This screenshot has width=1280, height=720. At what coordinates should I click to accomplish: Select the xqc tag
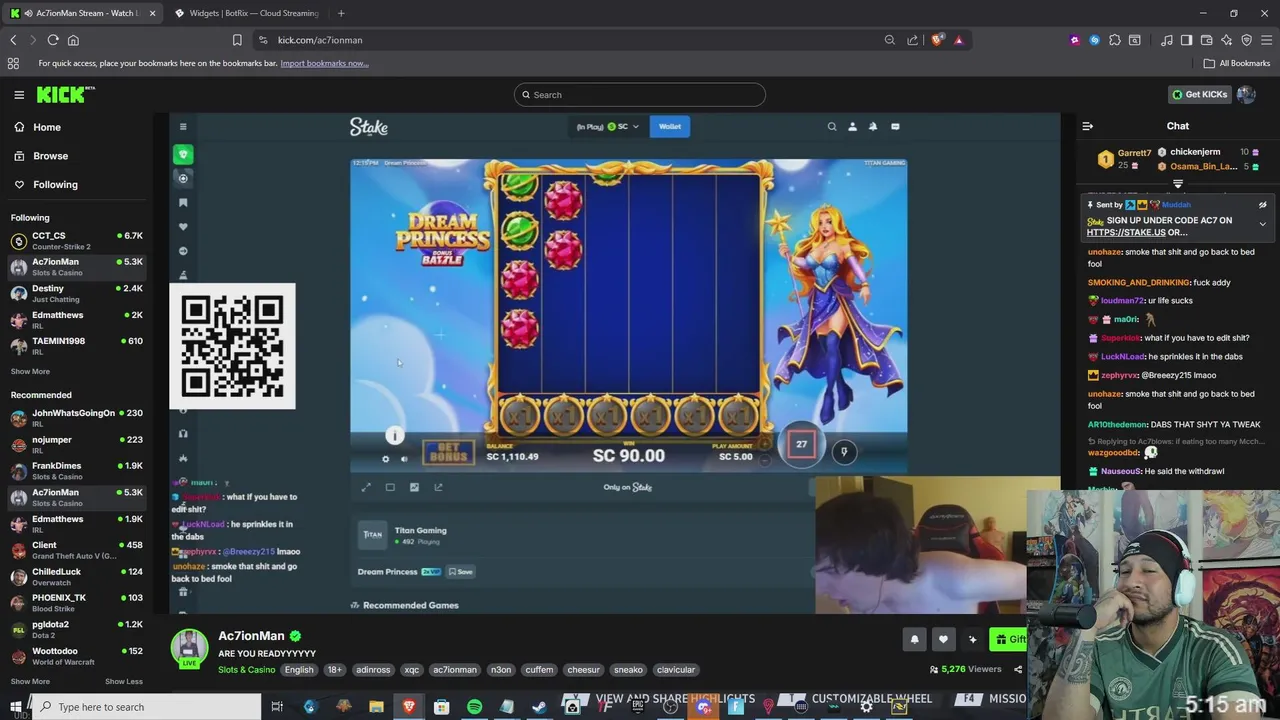(x=411, y=670)
